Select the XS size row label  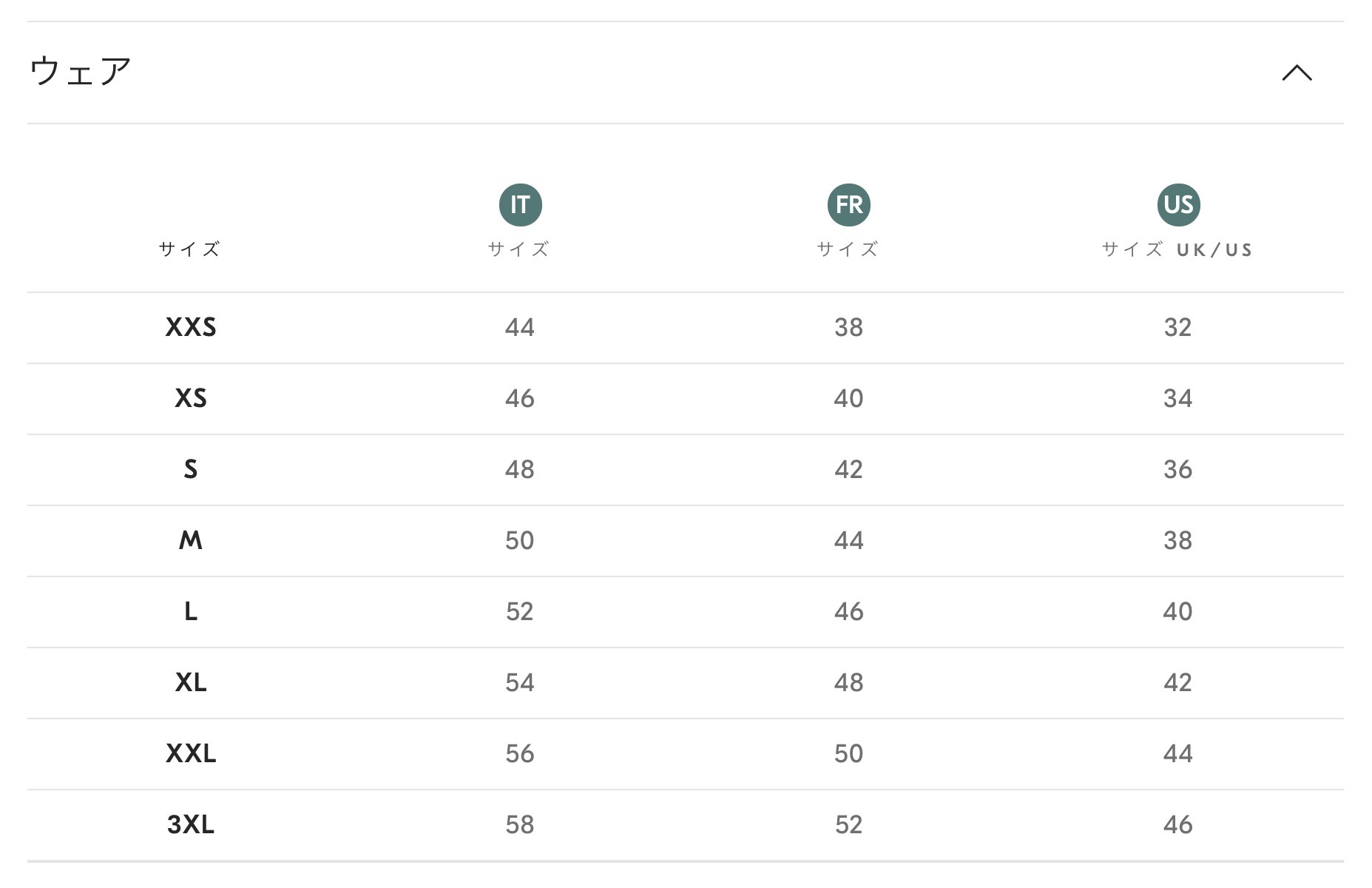pyautogui.click(x=191, y=398)
